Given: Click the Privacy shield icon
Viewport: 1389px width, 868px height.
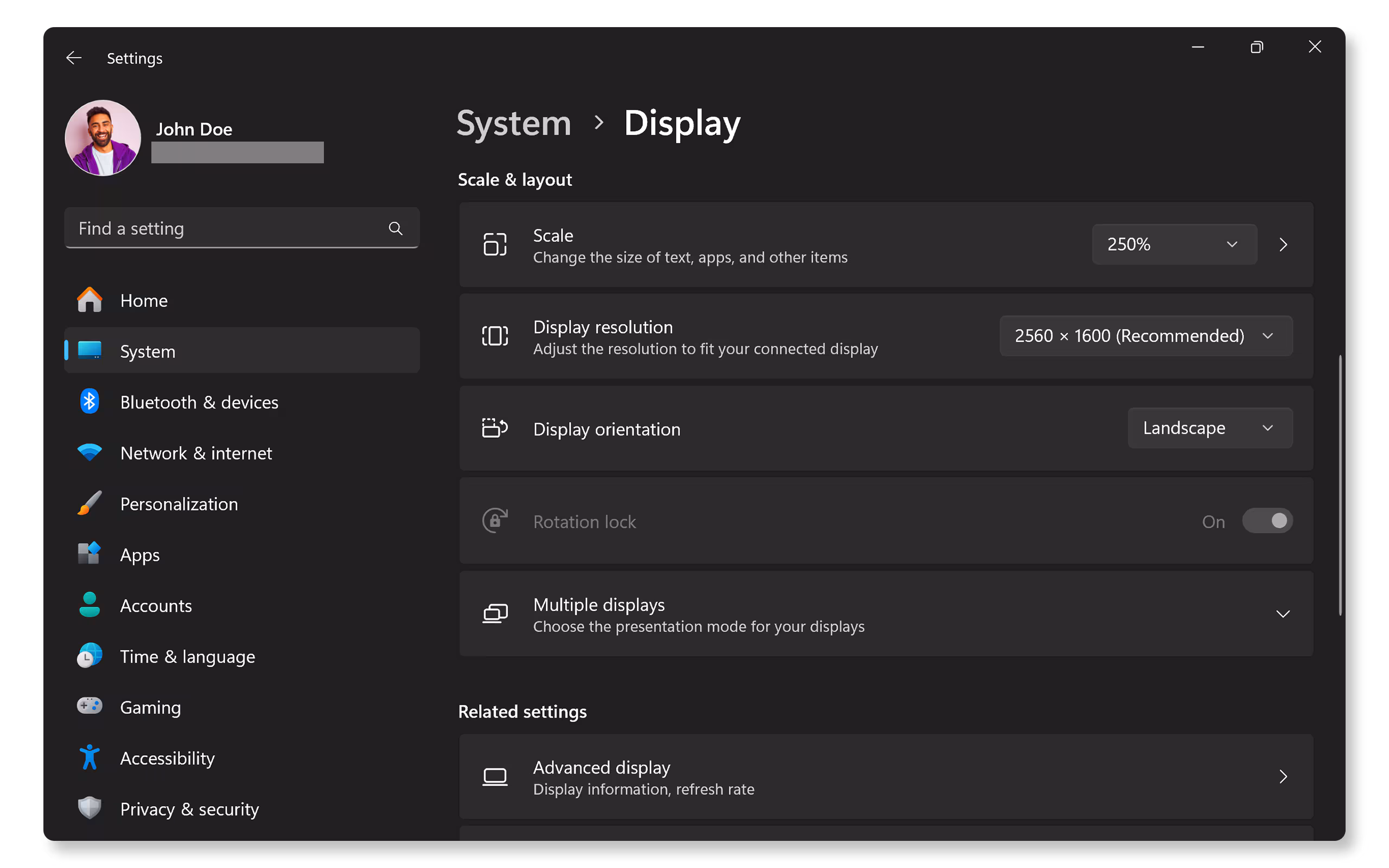Looking at the screenshot, I should click(90, 808).
